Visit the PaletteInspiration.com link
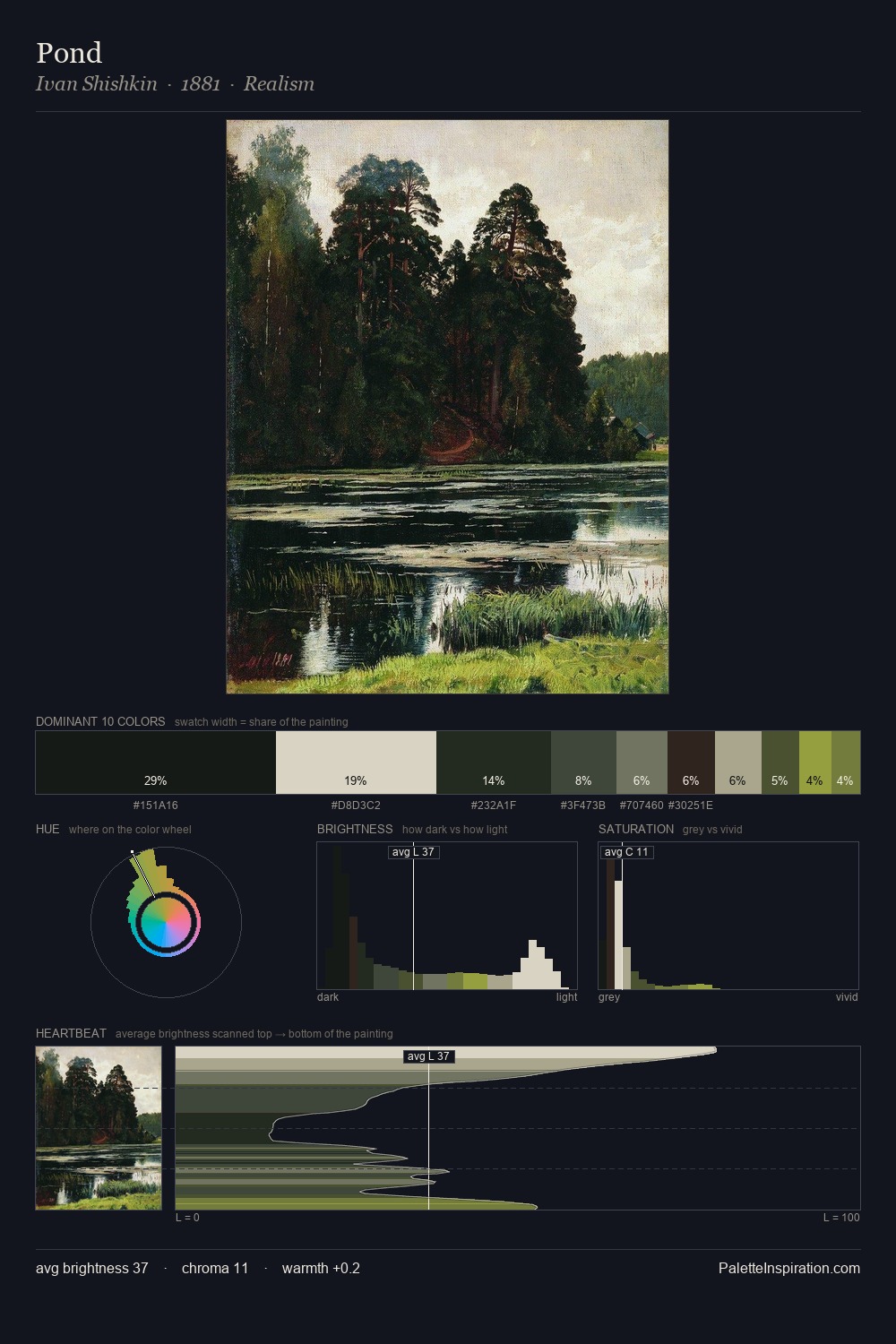The image size is (896, 1344). click(789, 1268)
